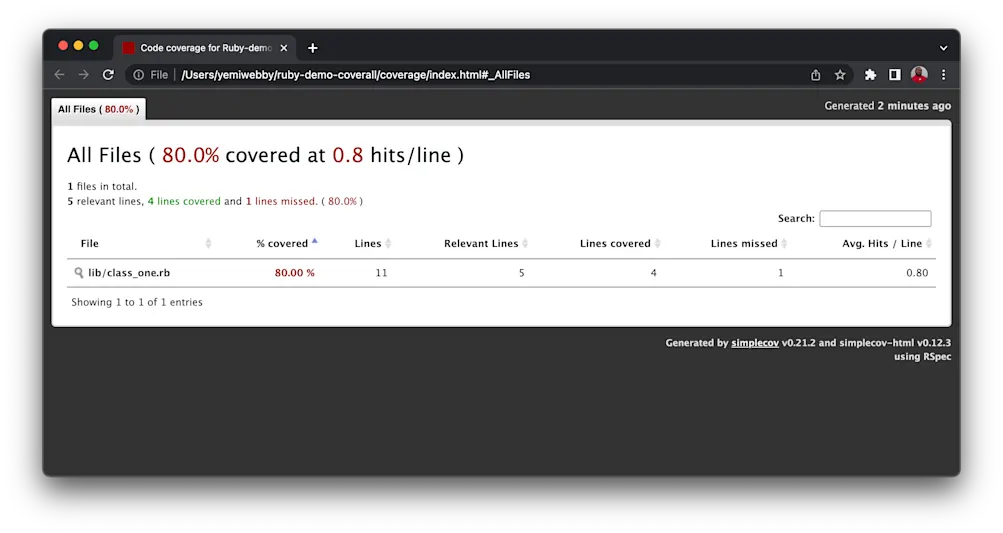The width and height of the screenshot is (1003, 533).
Task: Click 'Generated 2 minutes ago' timestamp
Action: [x=887, y=106]
